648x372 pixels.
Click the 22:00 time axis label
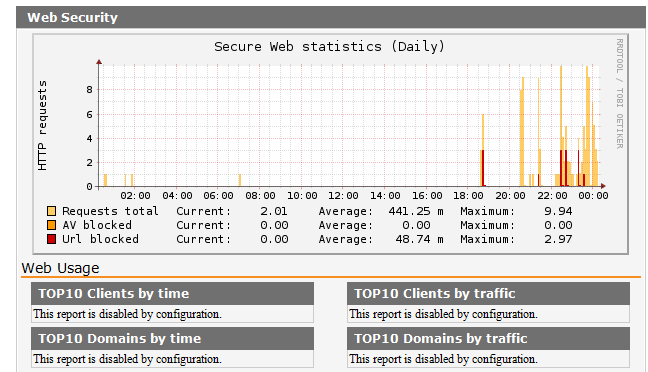tap(552, 196)
